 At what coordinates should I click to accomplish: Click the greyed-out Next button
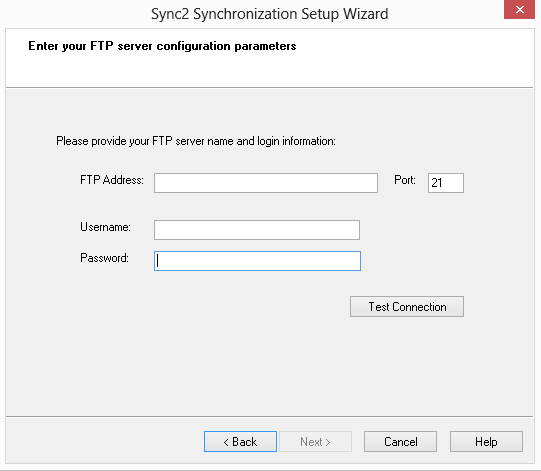click(315, 441)
